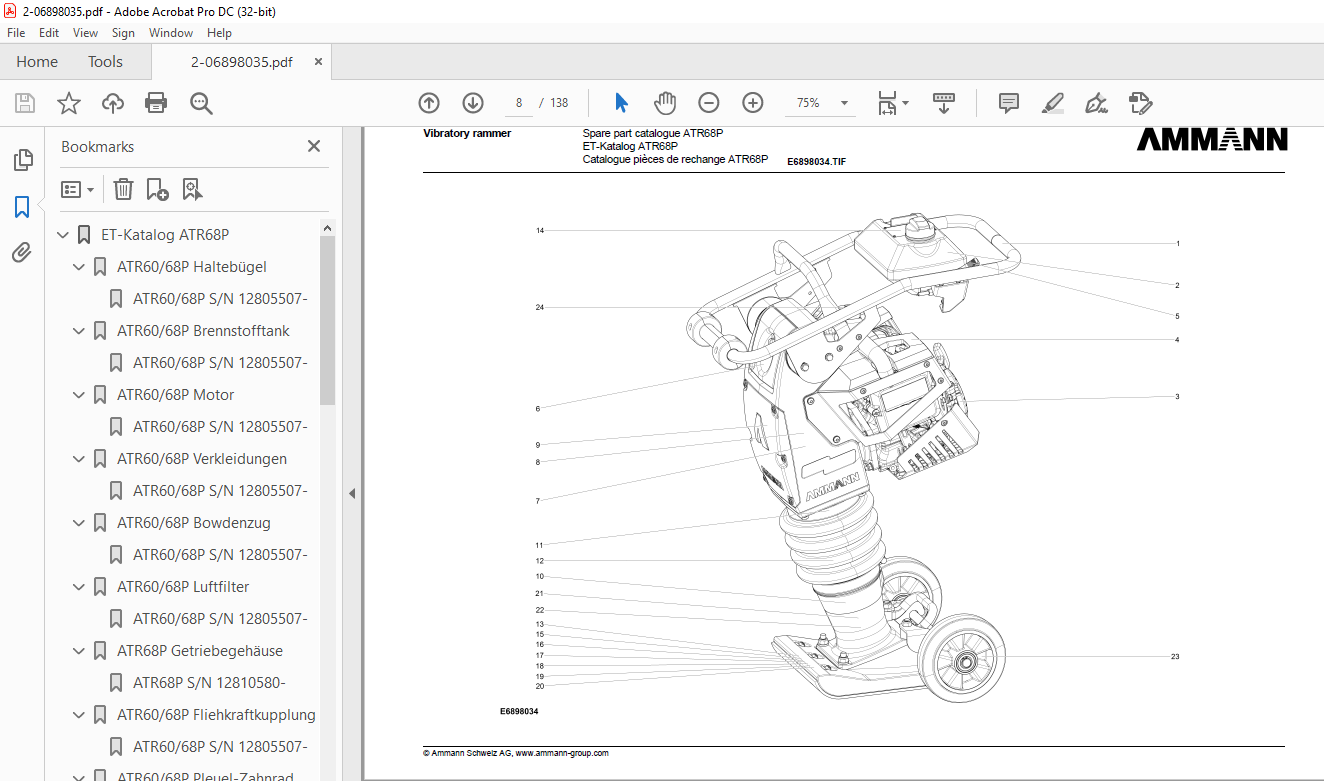Viewport: 1324px width, 781px height.
Task: Select the ATR68P S/N 12810580- bookmark
Action: (x=209, y=683)
